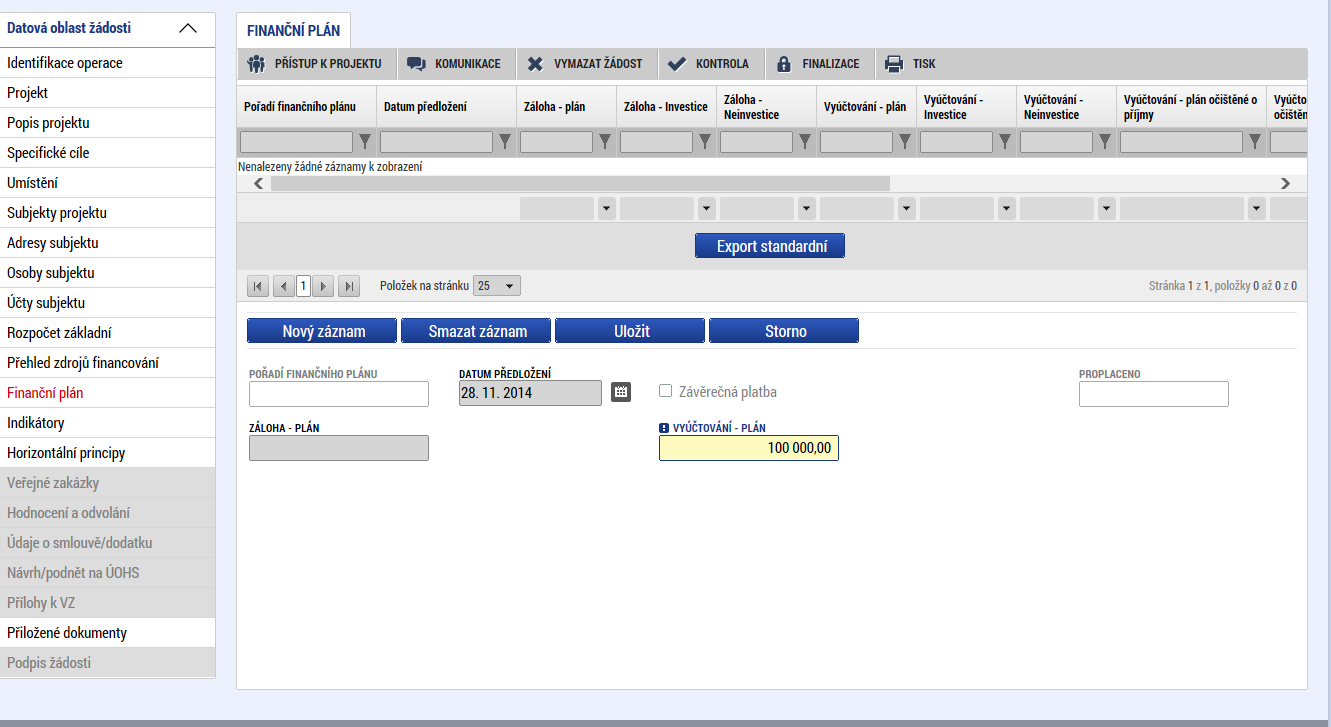The width and height of the screenshot is (1331, 727).
Task: Click filter icon for Vyúčtování - plán očištěné column
Action: click(x=1255, y=142)
